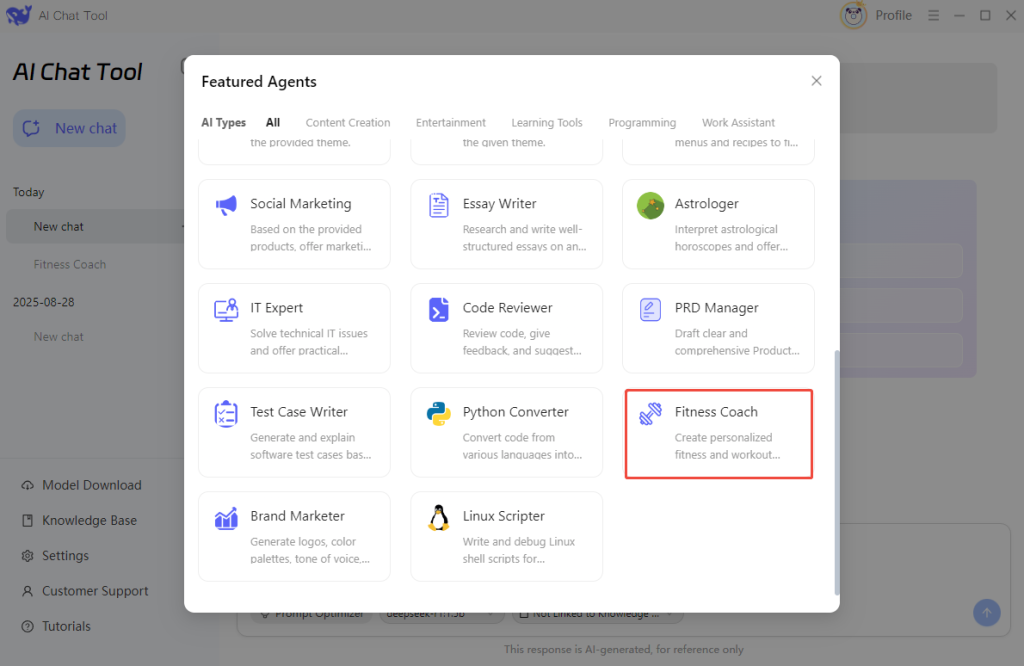Viewport: 1024px width, 666px height.
Task: Start a New chat from sidebar
Action: click(x=70, y=128)
